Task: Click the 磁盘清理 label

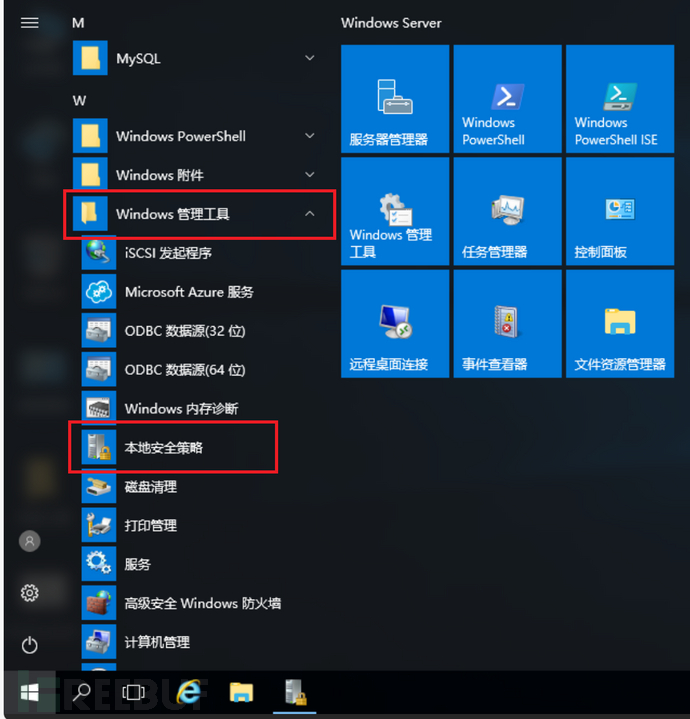Action: [151, 487]
